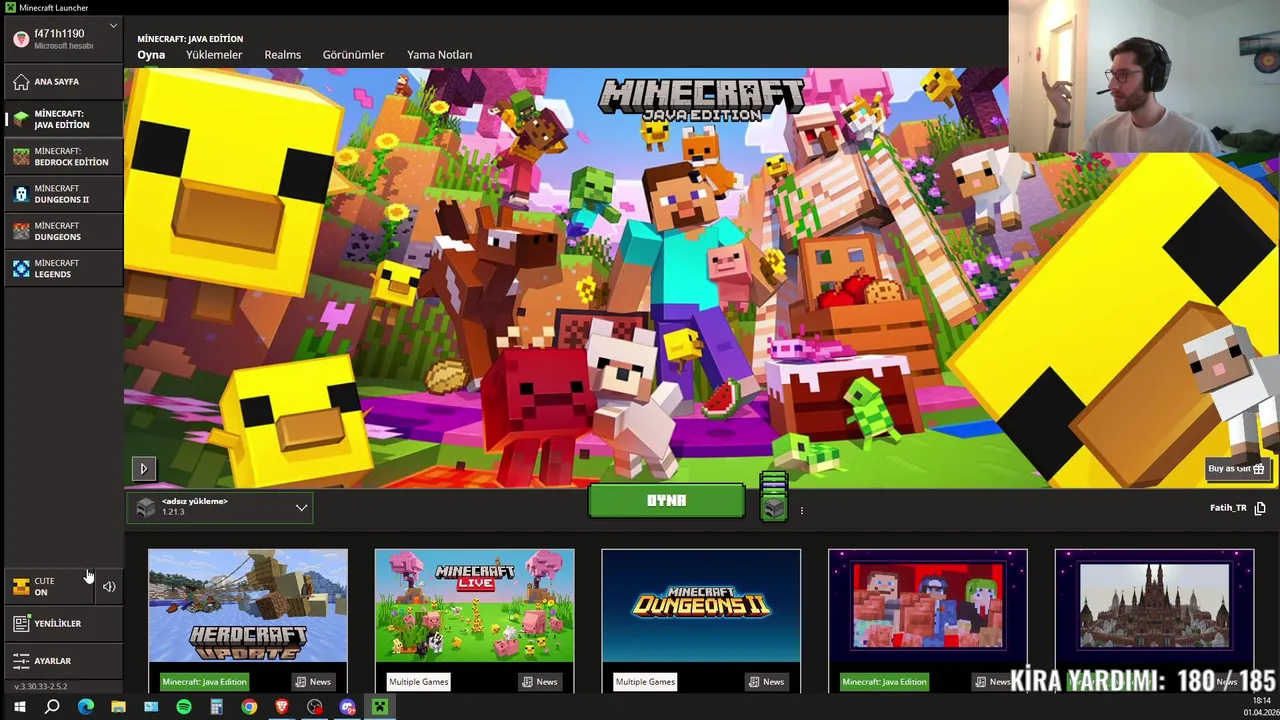Open the Minecraft Live news thumbnail
The image size is (1280, 720).
(x=475, y=605)
